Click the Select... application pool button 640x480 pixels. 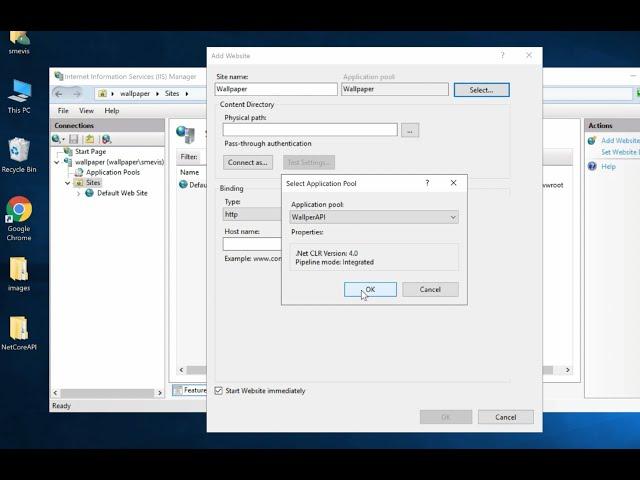click(x=481, y=90)
